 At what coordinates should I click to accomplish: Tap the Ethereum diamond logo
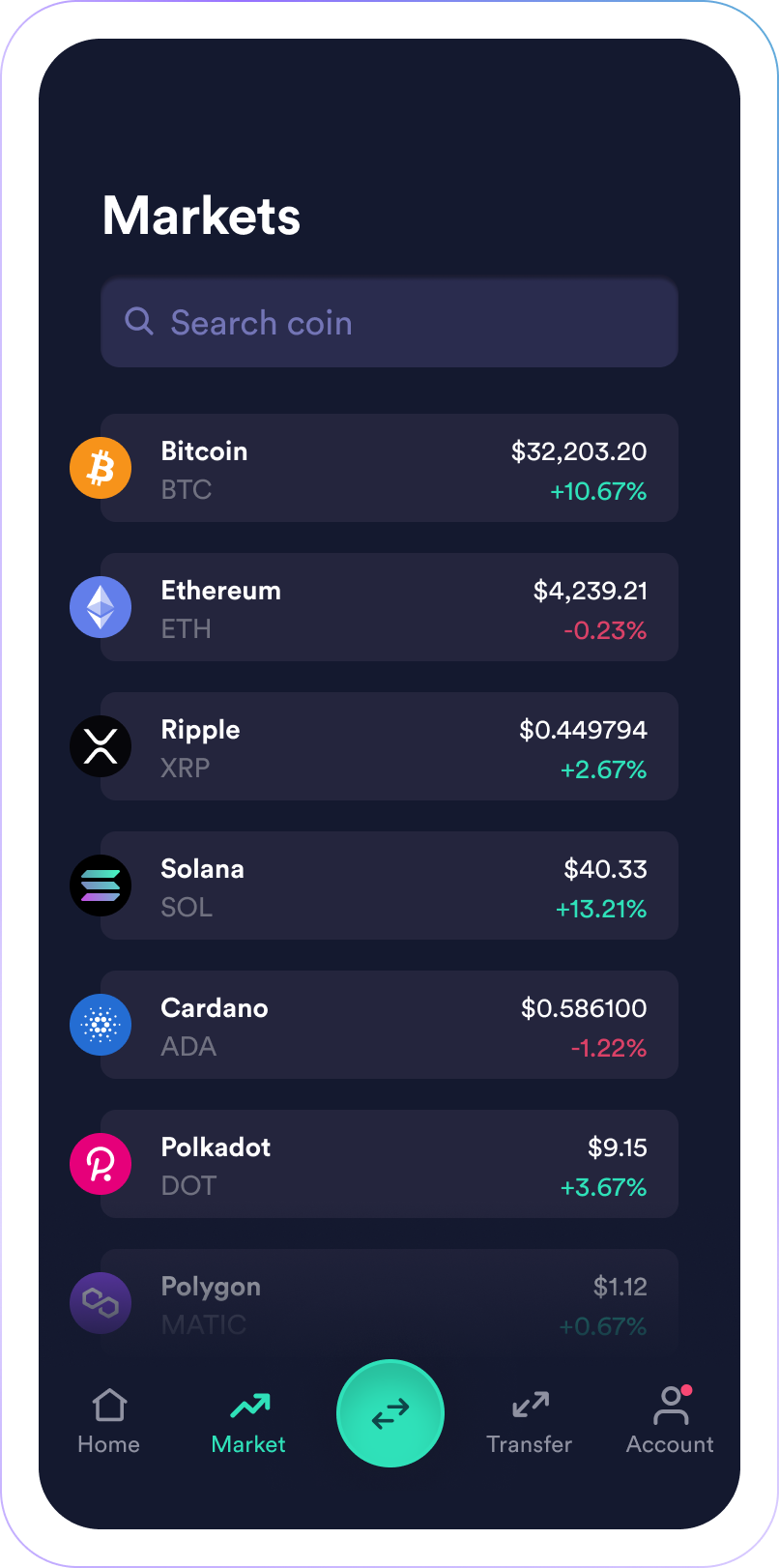pos(101,607)
